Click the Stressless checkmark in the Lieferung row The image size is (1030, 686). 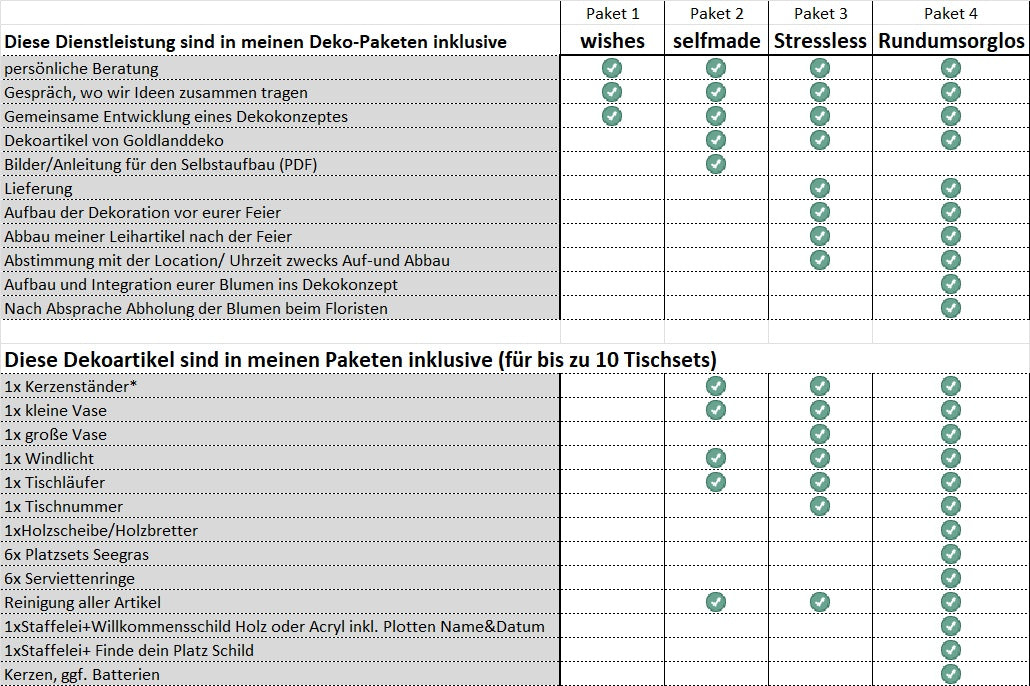click(x=820, y=188)
